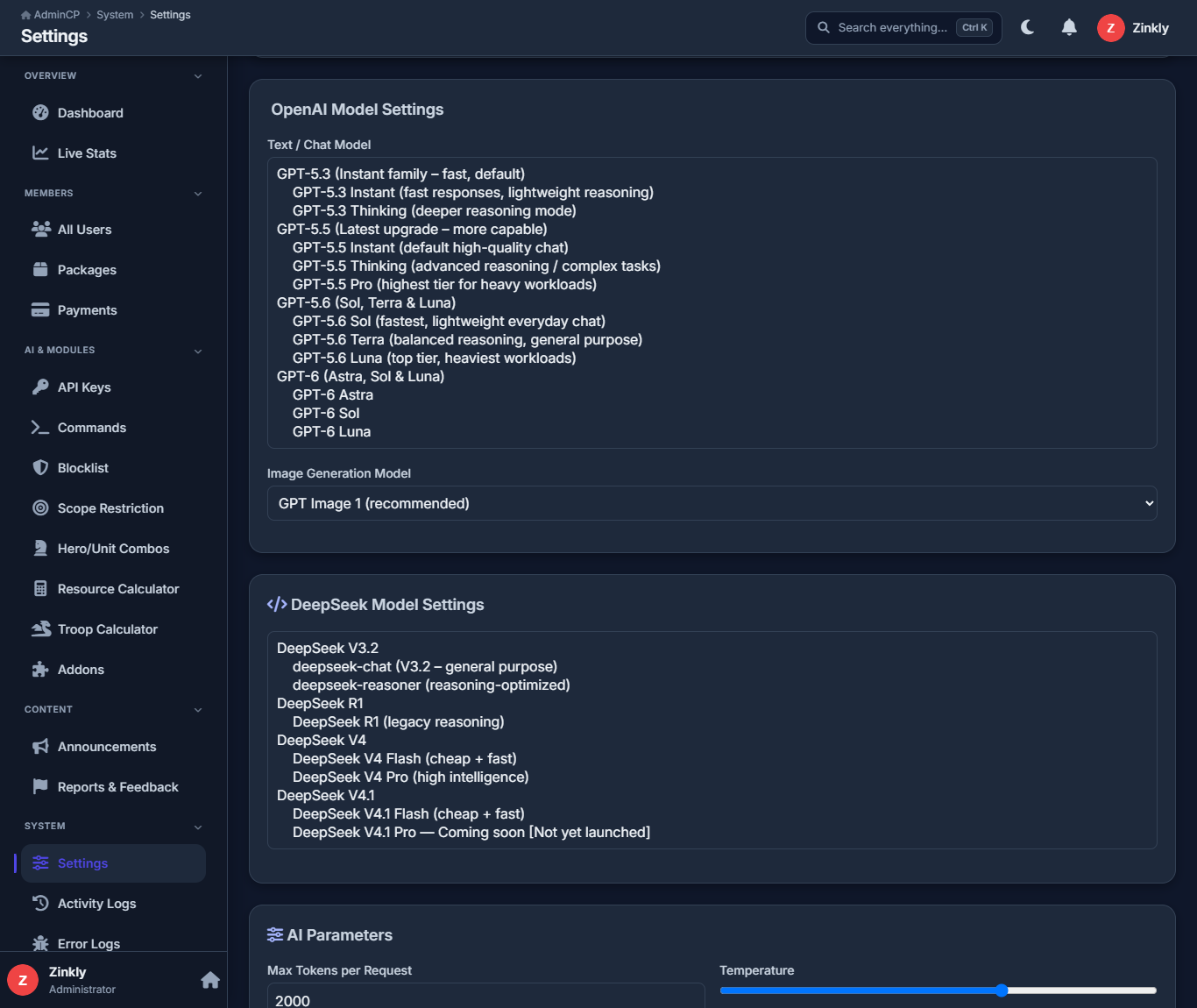Click the Addons puzzle icon

tap(40, 669)
